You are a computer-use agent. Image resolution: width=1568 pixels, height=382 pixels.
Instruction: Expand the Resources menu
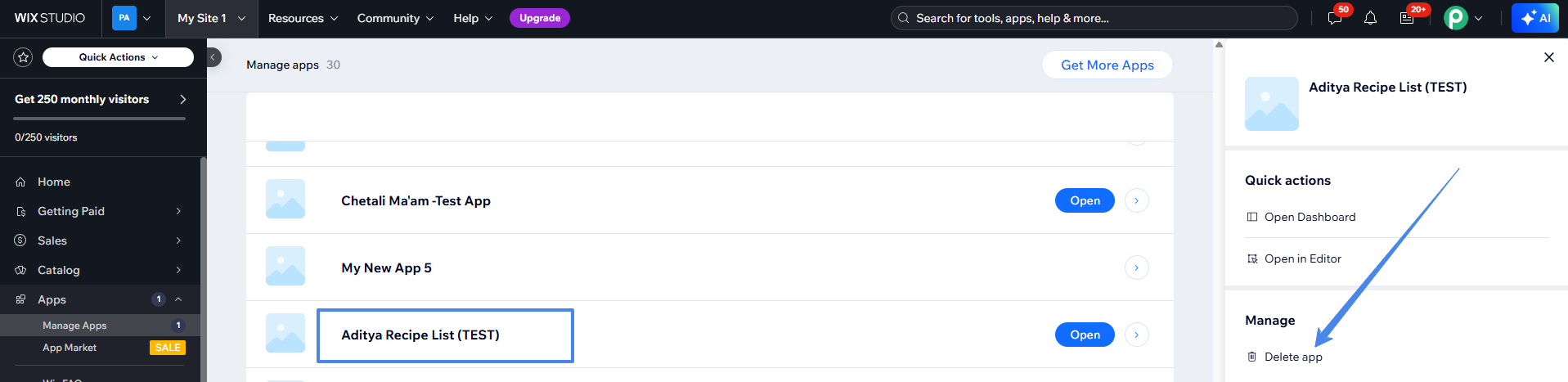click(x=303, y=18)
